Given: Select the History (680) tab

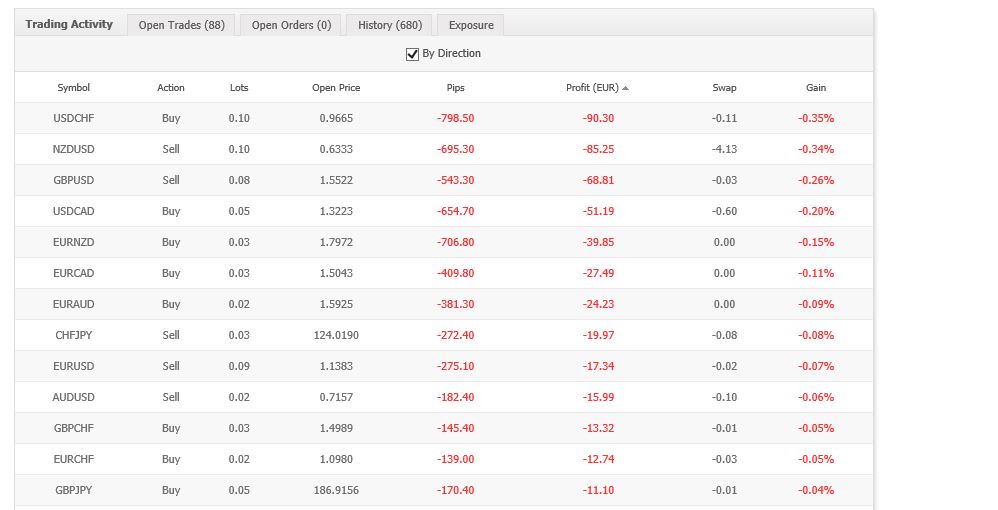Looking at the screenshot, I should point(389,25).
